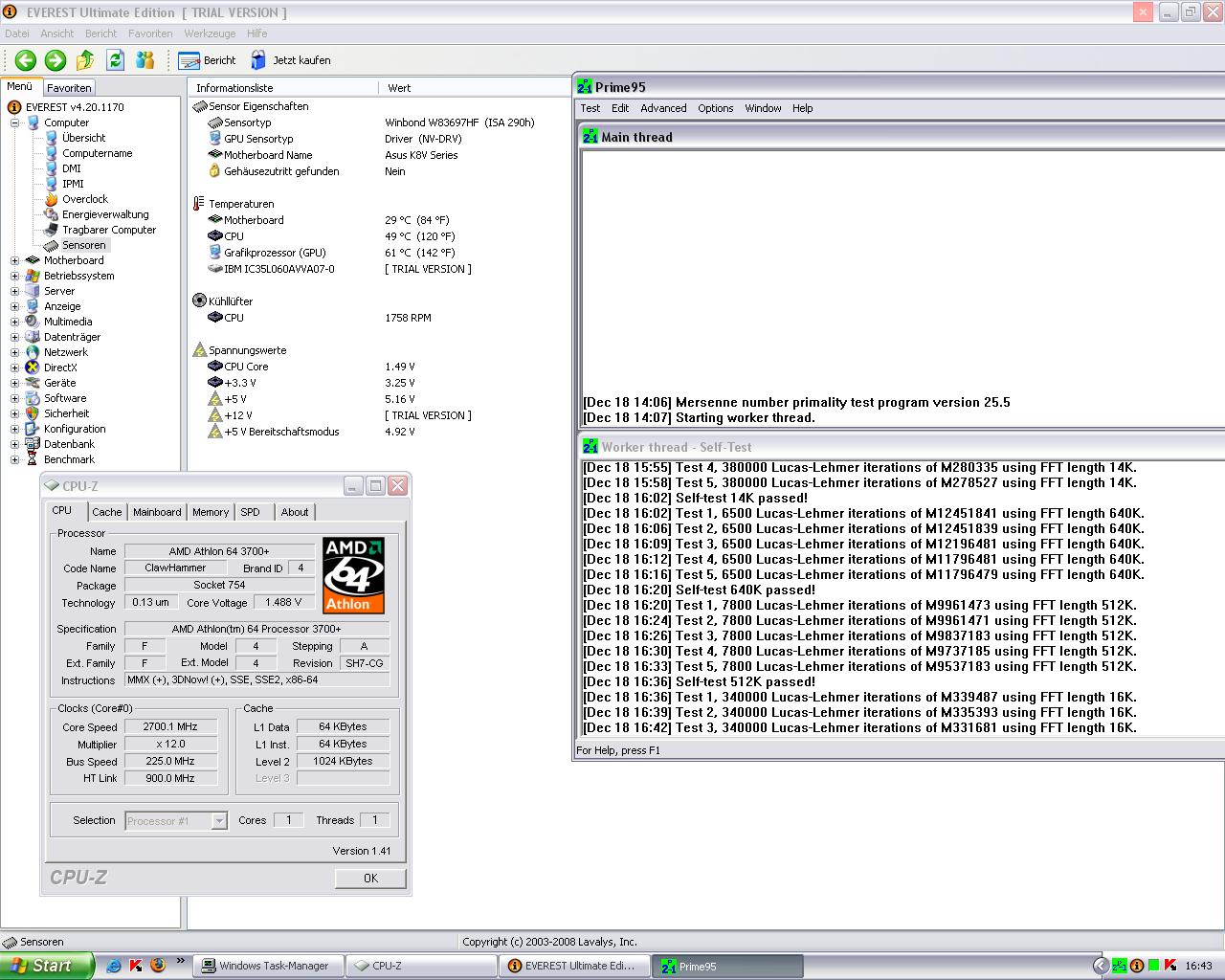Click the Start button on taskbar
Viewport: 1225px width, 980px height.
tap(47, 966)
